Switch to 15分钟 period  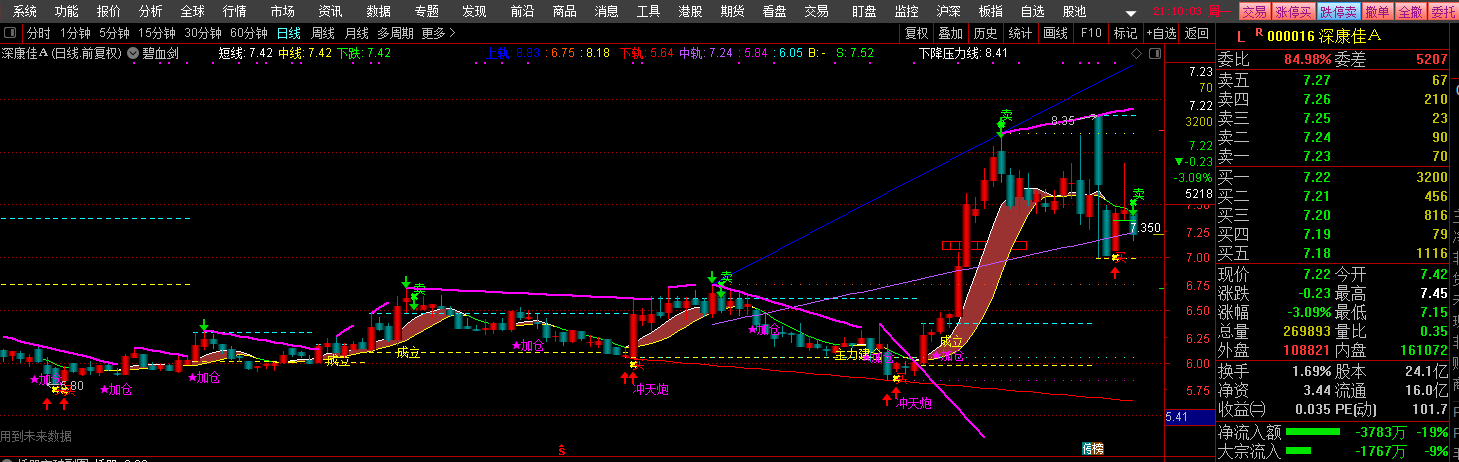(157, 33)
